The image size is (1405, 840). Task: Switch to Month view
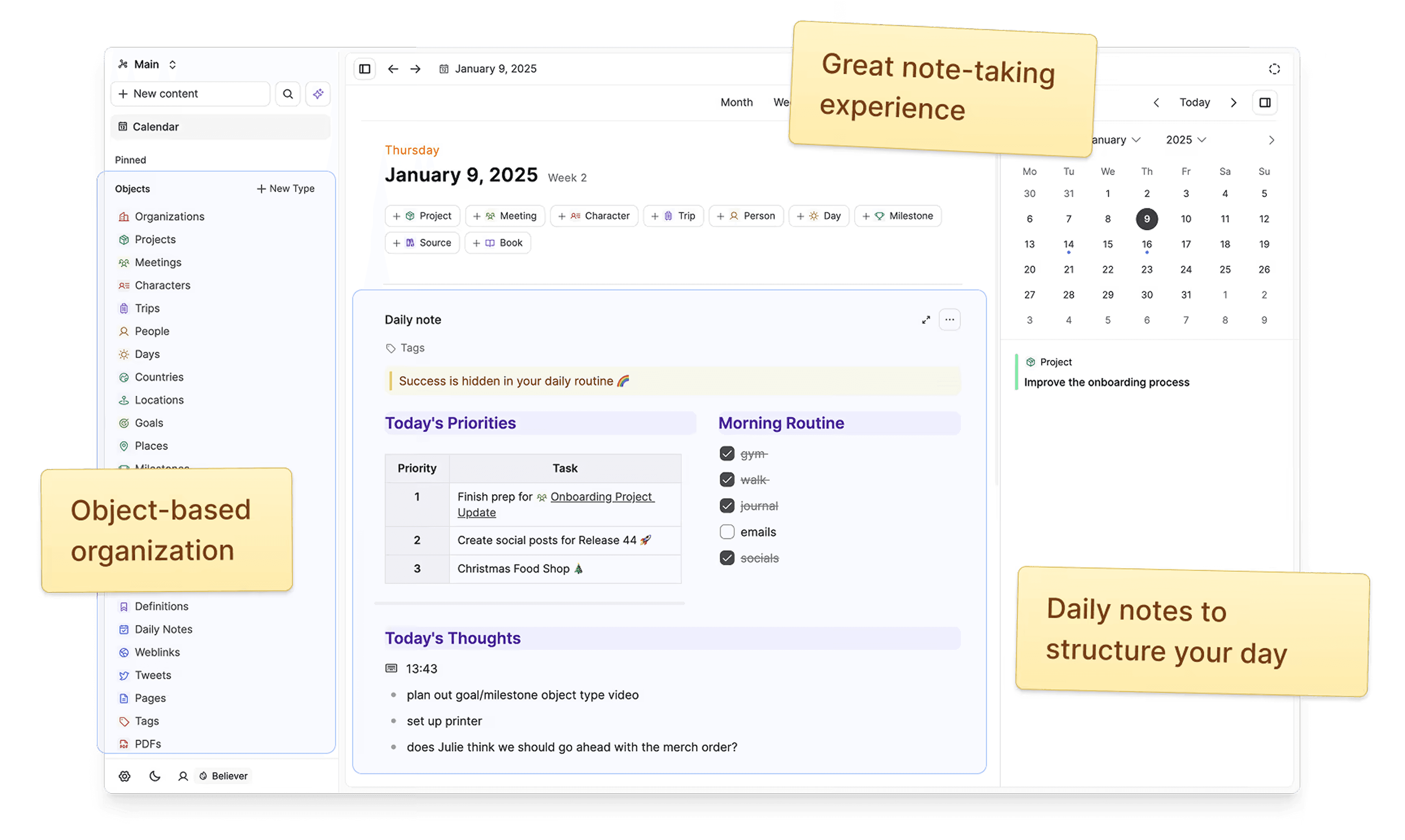736,102
